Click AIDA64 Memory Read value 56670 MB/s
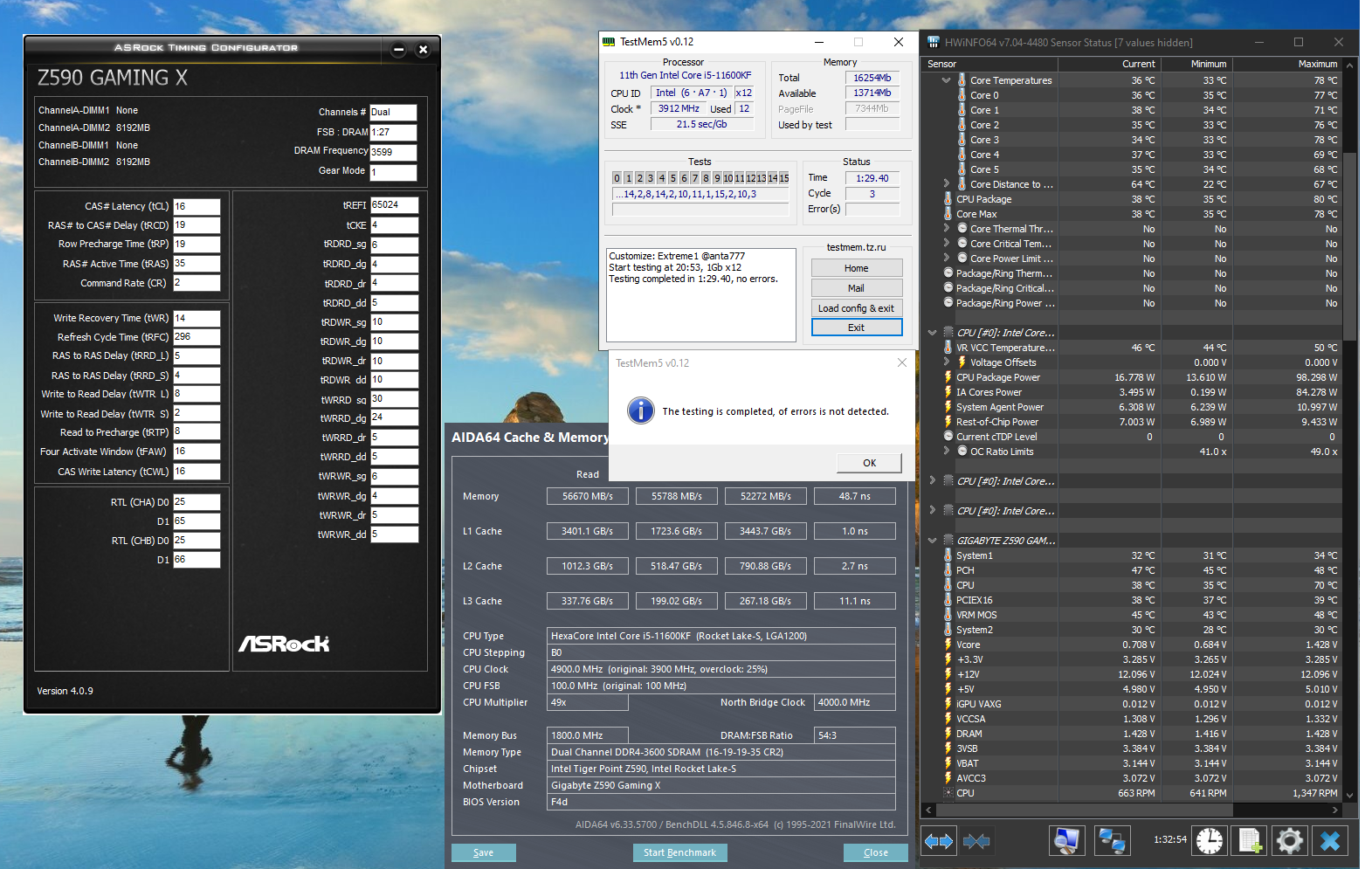 pyautogui.click(x=588, y=496)
